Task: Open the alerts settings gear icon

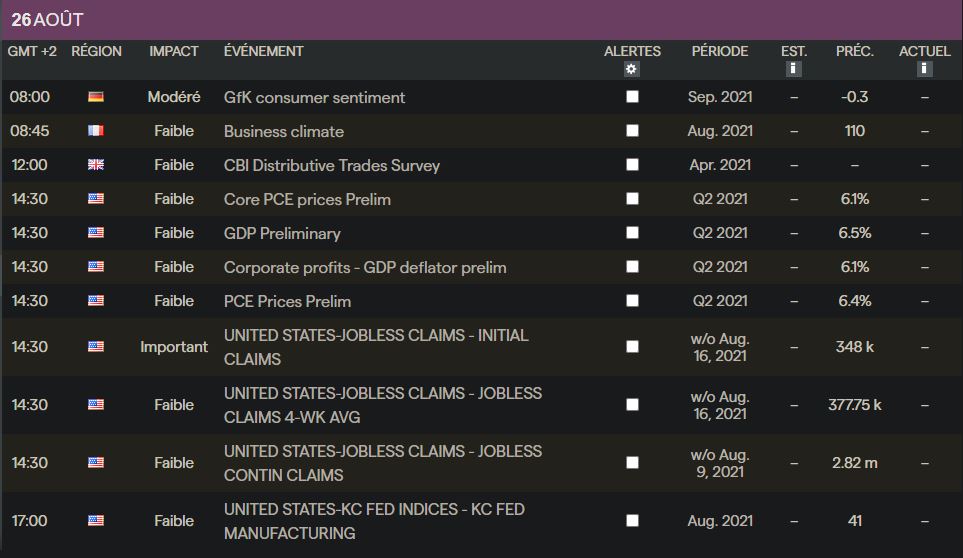Action: pyautogui.click(x=631, y=69)
